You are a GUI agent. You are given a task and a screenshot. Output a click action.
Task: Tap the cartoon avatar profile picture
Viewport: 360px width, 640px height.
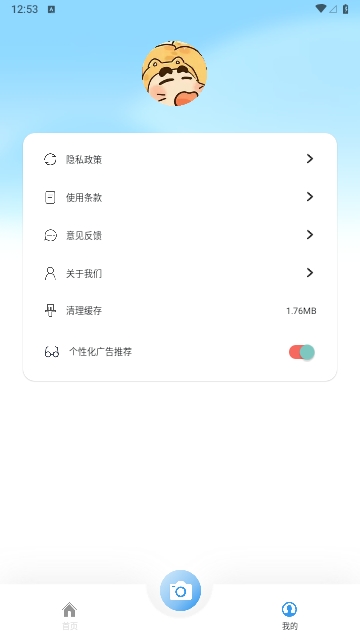pyautogui.click(x=174, y=73)
